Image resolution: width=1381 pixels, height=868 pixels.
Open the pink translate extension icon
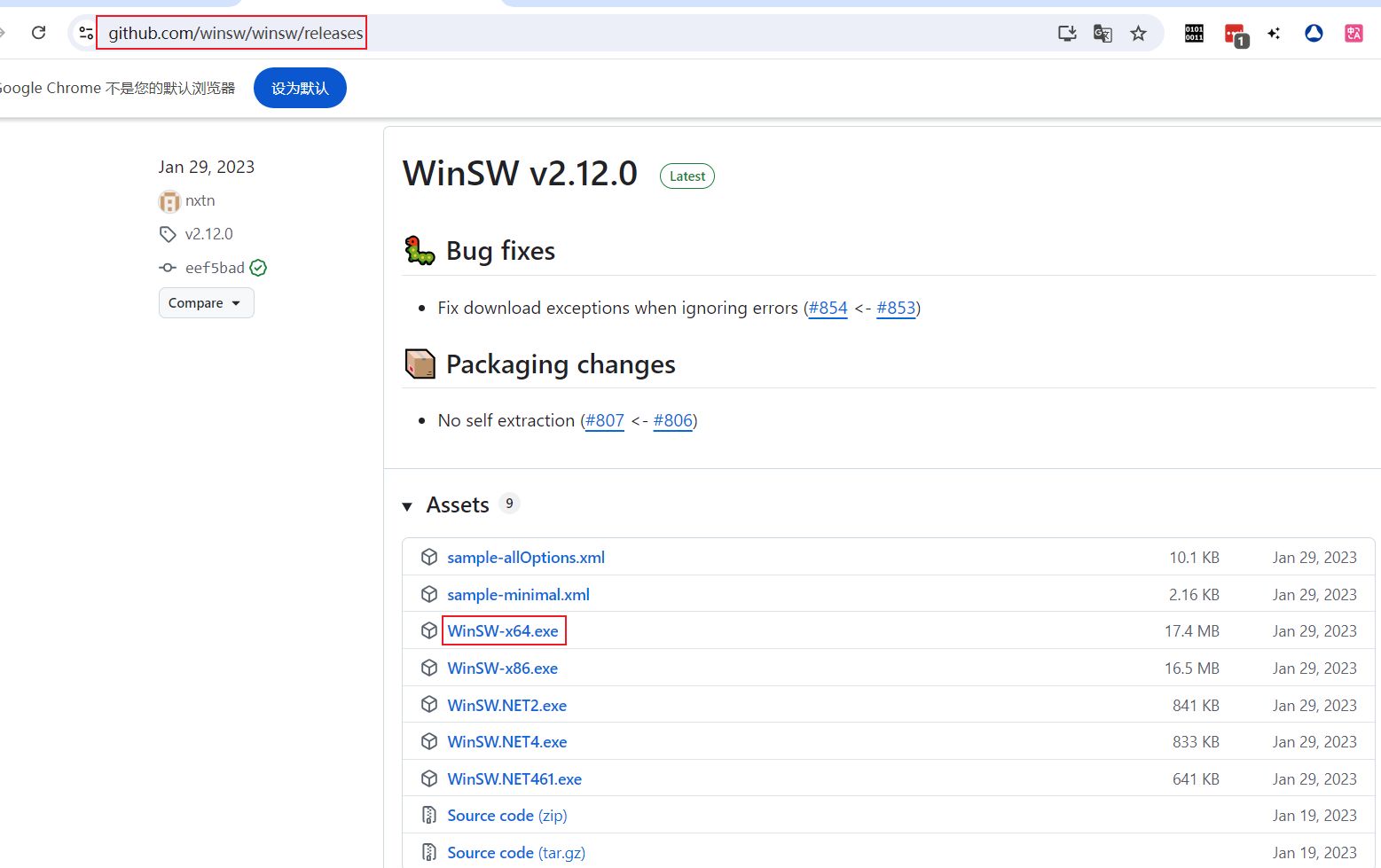pos(1354,33)
